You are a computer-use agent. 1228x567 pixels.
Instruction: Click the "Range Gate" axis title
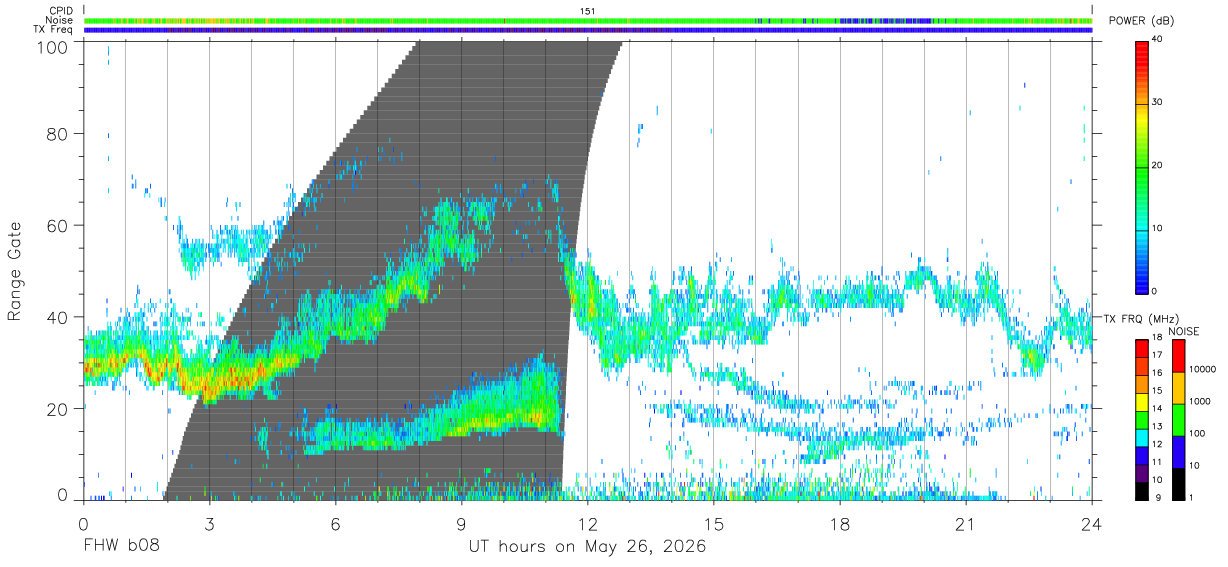15,271
